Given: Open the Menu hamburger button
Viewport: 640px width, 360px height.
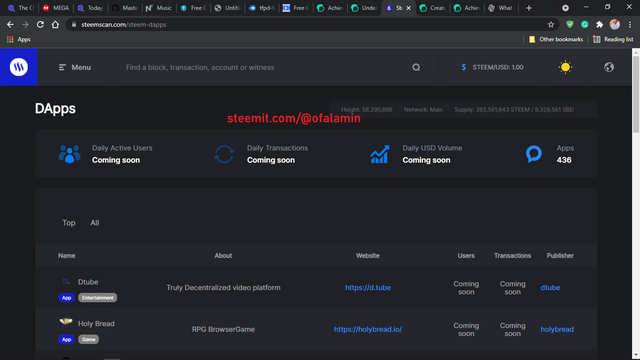Looking at the screenshot, I should click(75, 67).
